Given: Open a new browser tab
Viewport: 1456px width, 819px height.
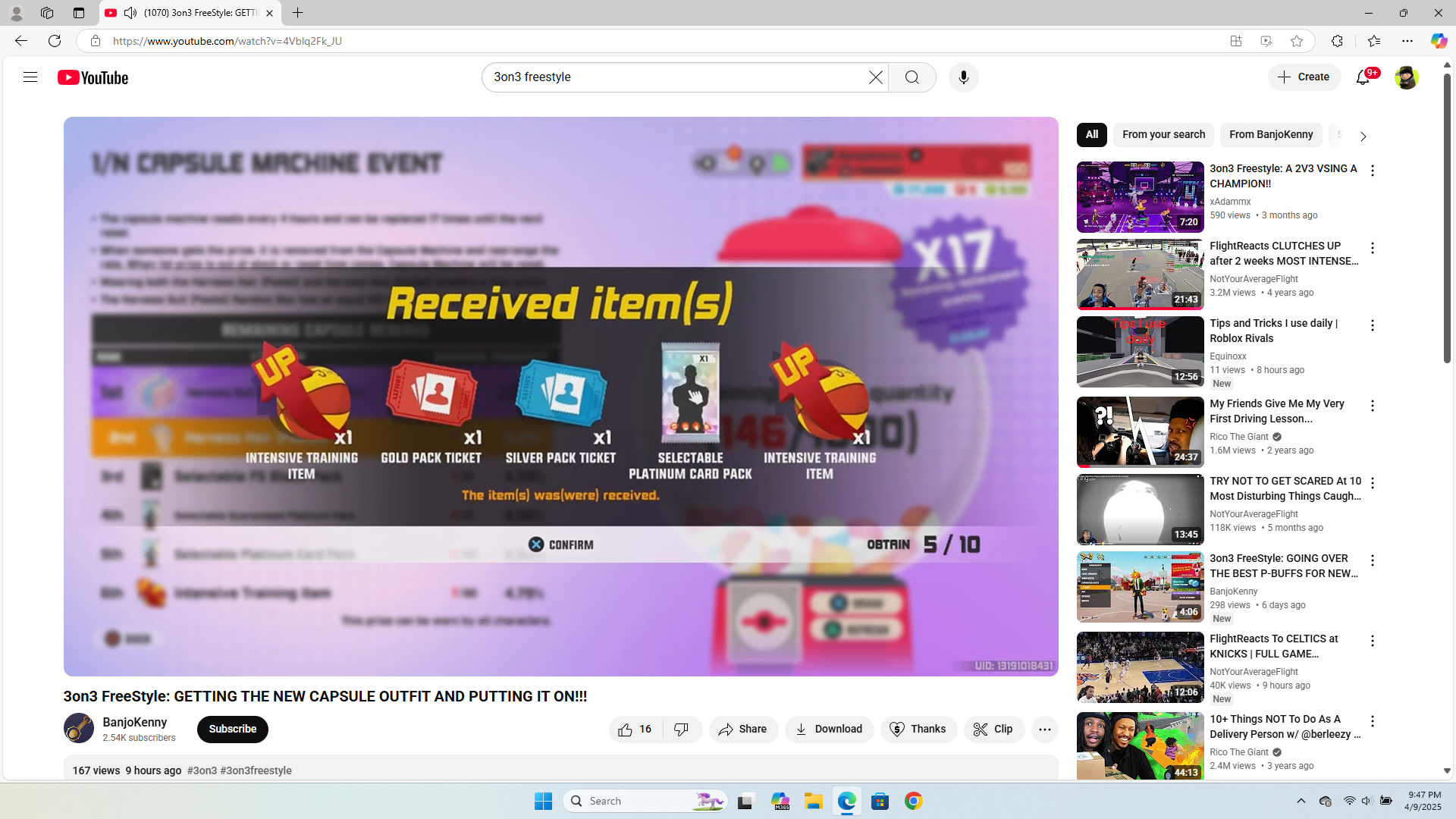Looking at the screenshot, I should 297,13.
